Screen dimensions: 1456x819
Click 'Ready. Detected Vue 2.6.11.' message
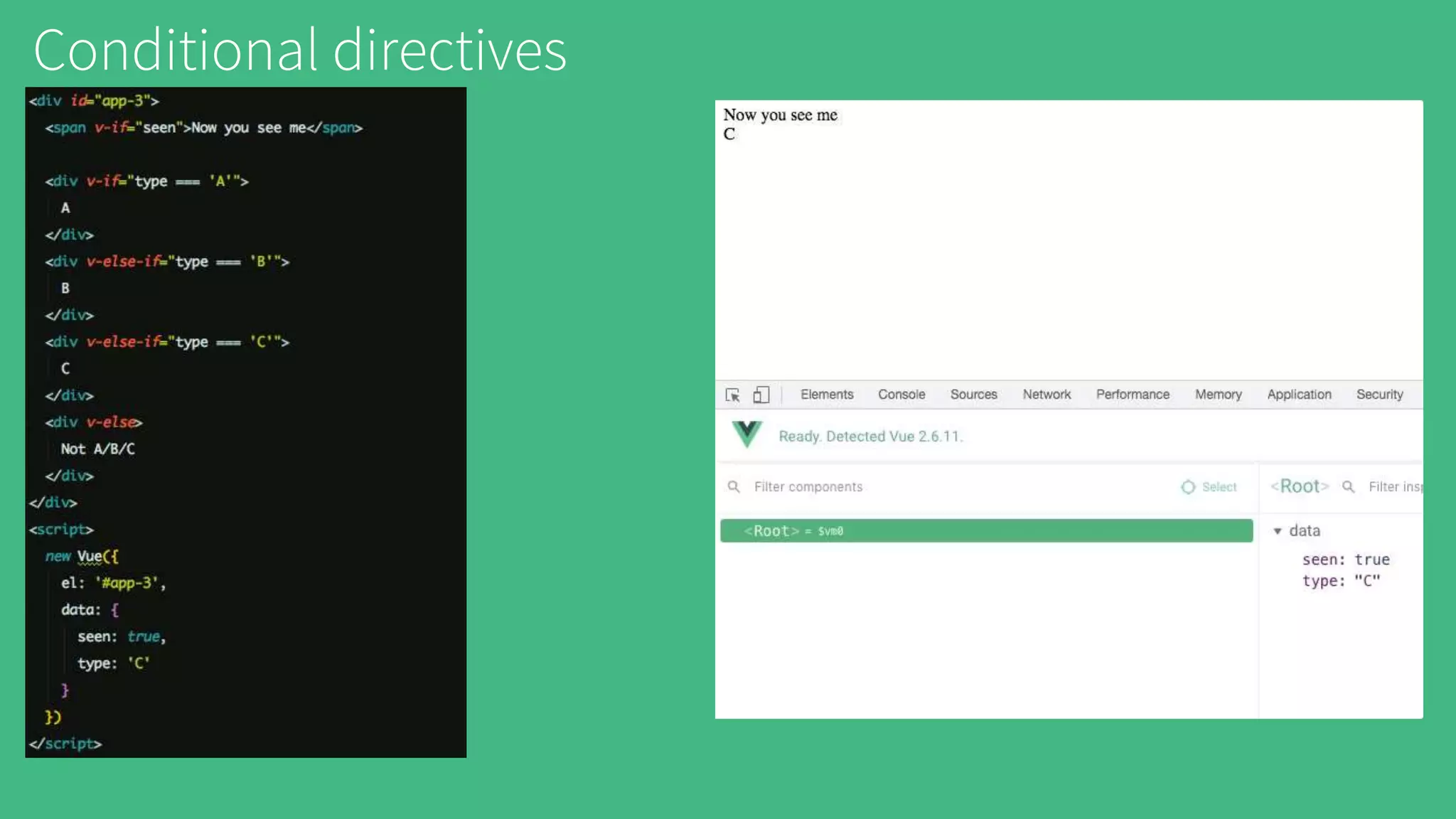coord(871,437)
